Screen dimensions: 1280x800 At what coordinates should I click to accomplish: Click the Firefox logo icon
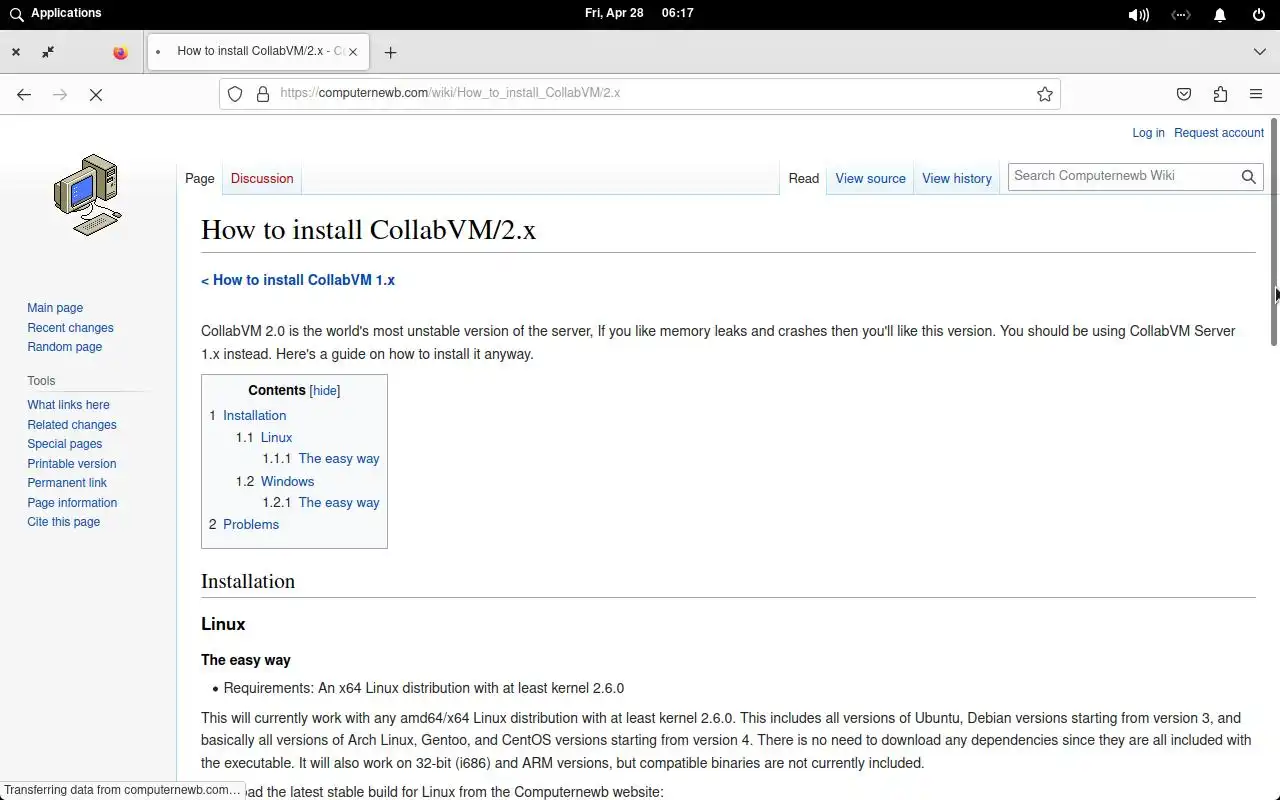120,53
